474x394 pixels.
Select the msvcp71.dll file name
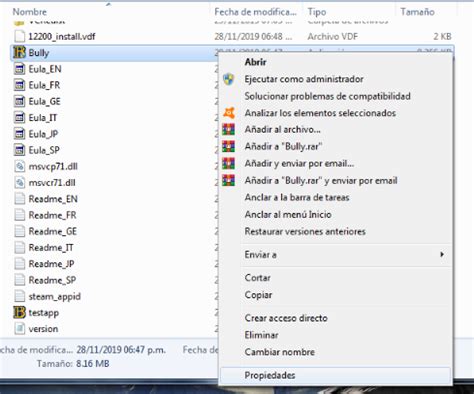(x=53, y=166)
